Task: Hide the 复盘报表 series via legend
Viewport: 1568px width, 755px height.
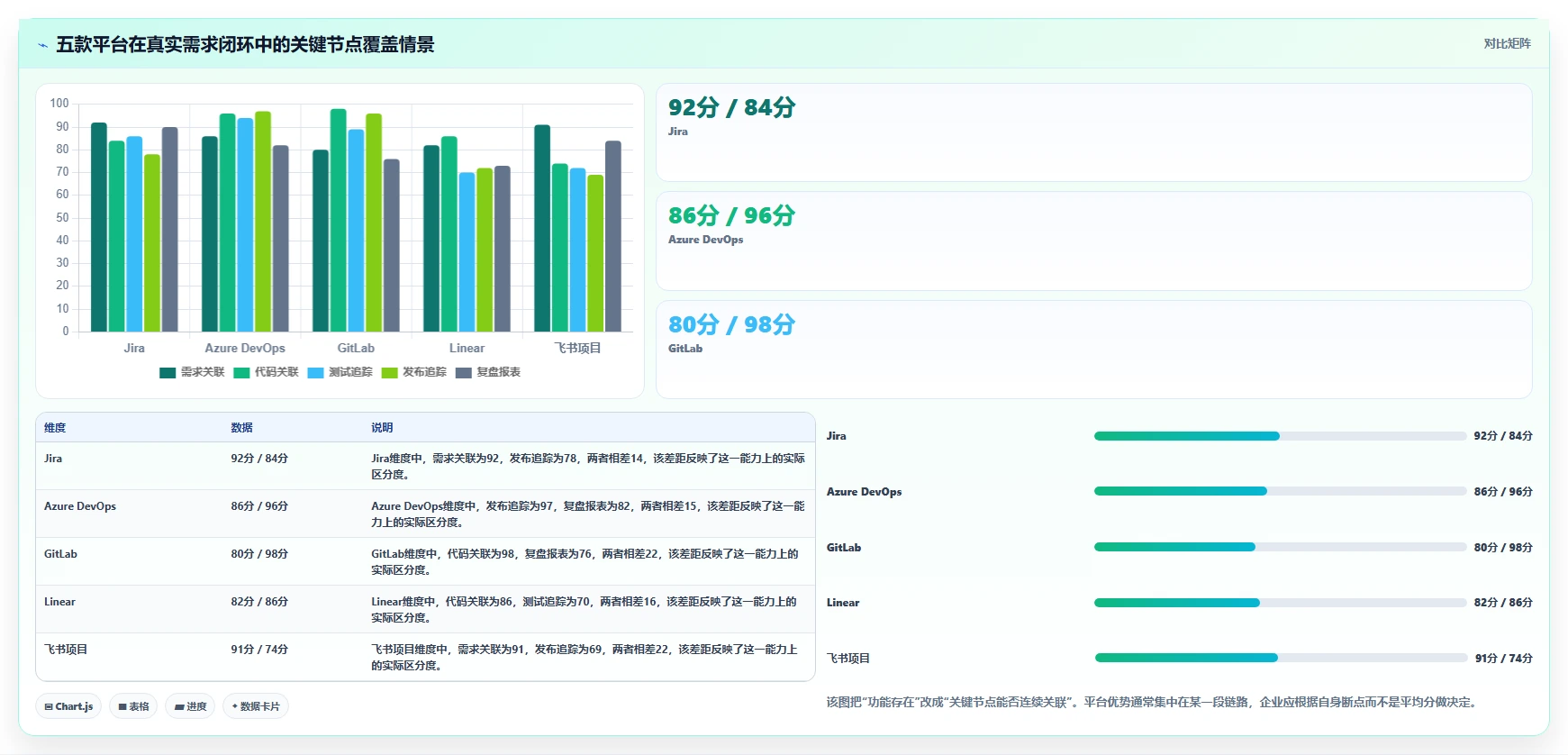Action: coord(488,372)
